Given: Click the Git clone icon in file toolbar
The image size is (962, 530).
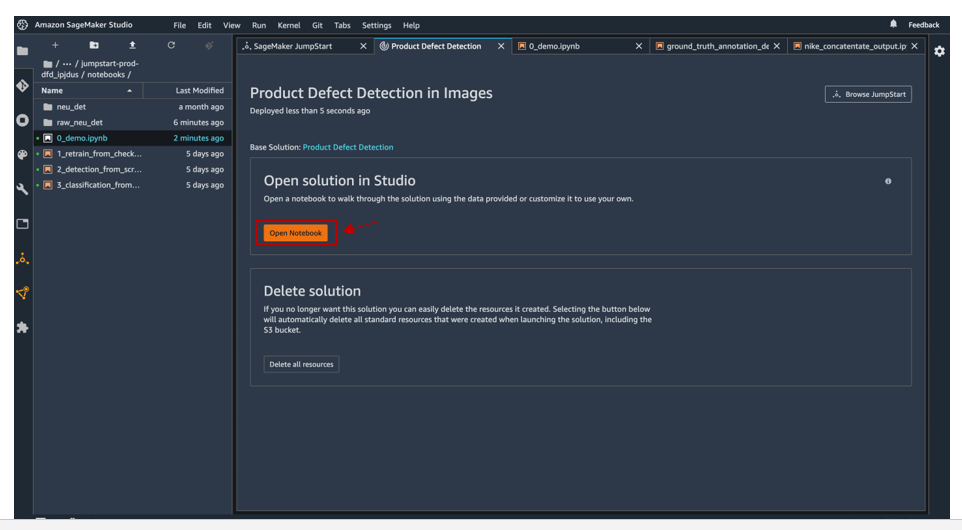Looking at the screenshot, I should coord(209,45).
